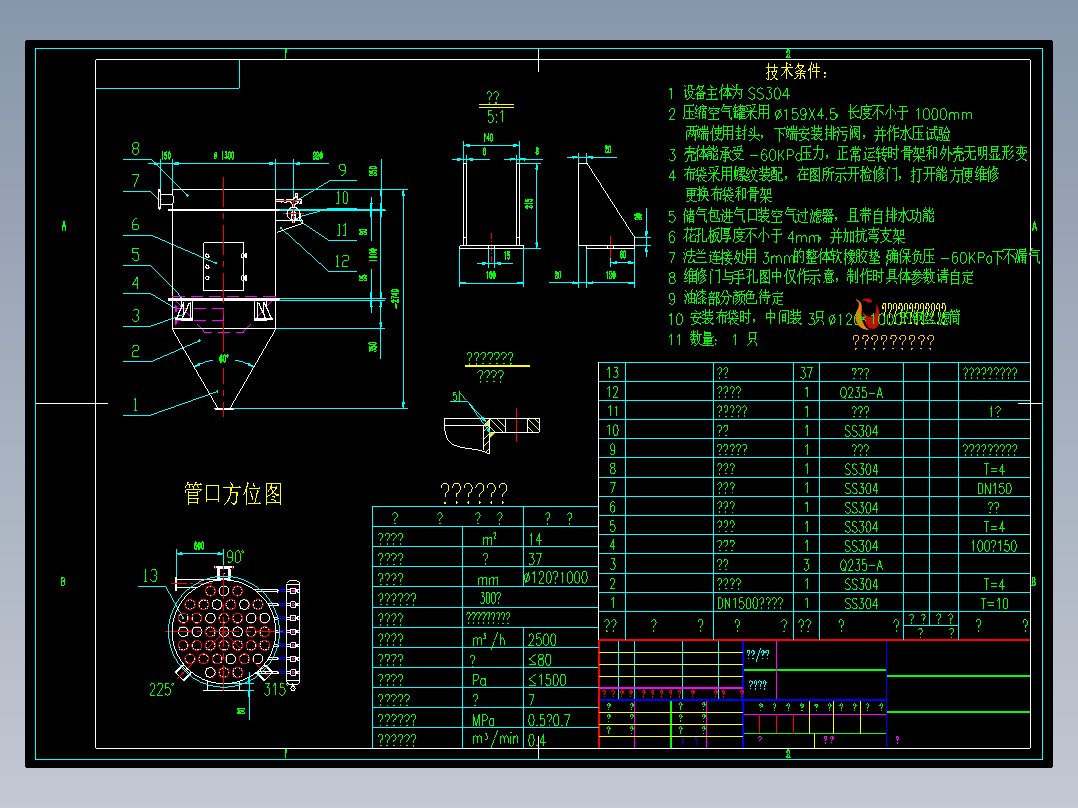Screen dimensions: 1078x808
Task: Click the 0.5?0.7 MPa value
Action: pyautogui.click(x=549, y=720)
